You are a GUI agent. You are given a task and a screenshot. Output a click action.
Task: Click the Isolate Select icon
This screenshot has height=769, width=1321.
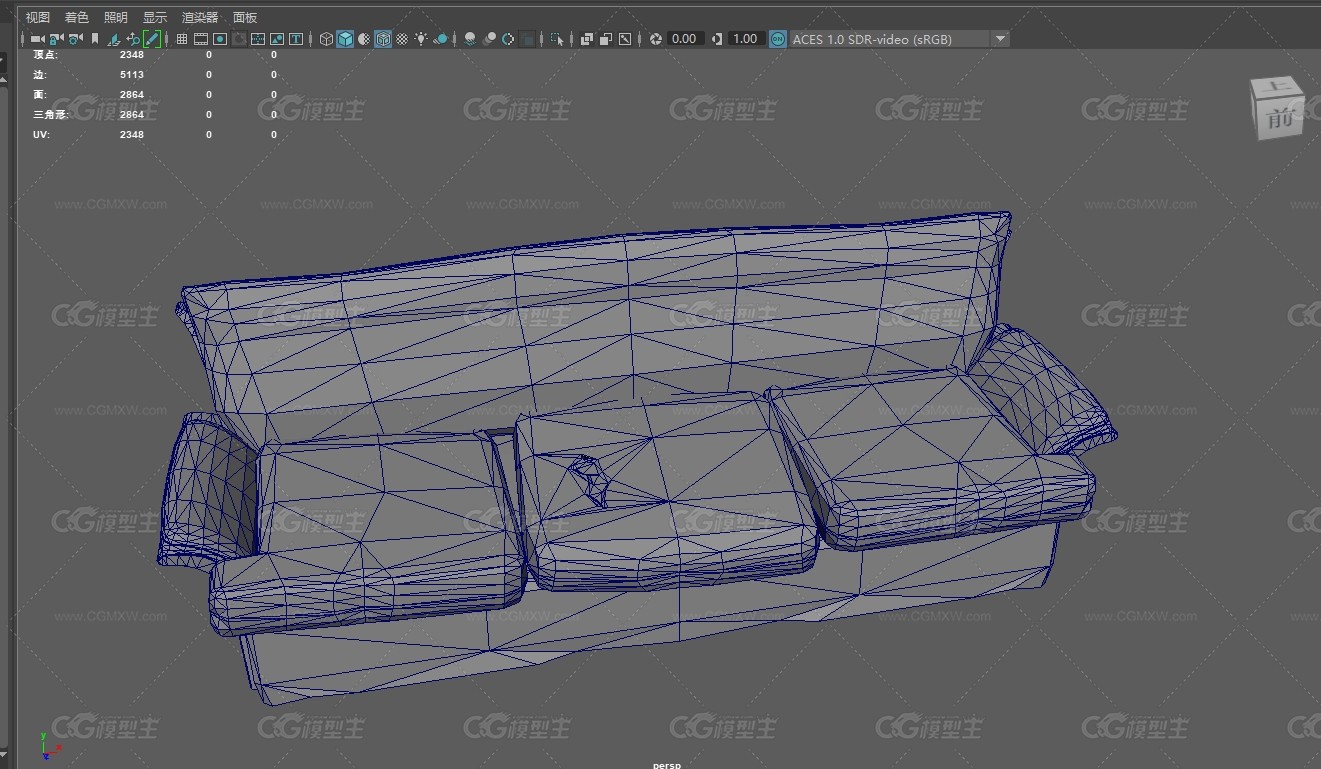click(557, 39)
